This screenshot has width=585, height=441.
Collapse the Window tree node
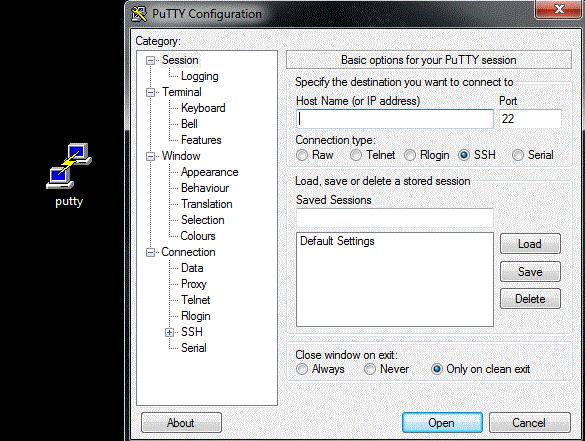click(x=150, y=156)
